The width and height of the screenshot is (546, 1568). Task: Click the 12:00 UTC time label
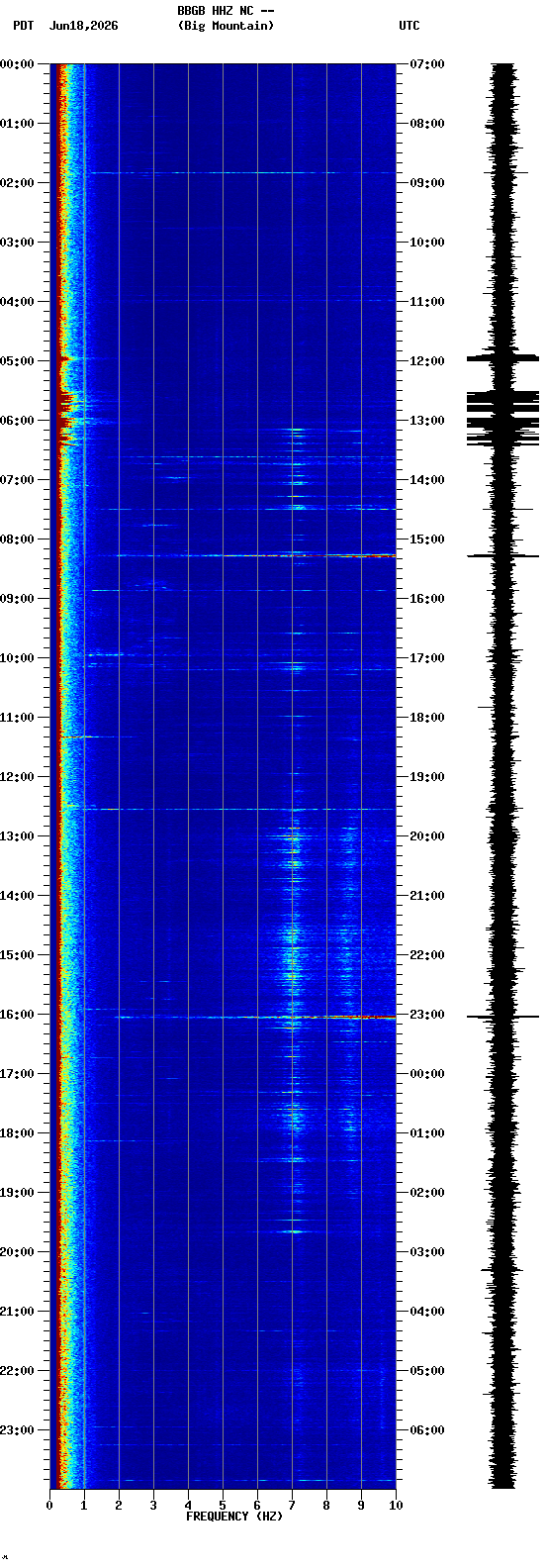click(x=427, y=361)
